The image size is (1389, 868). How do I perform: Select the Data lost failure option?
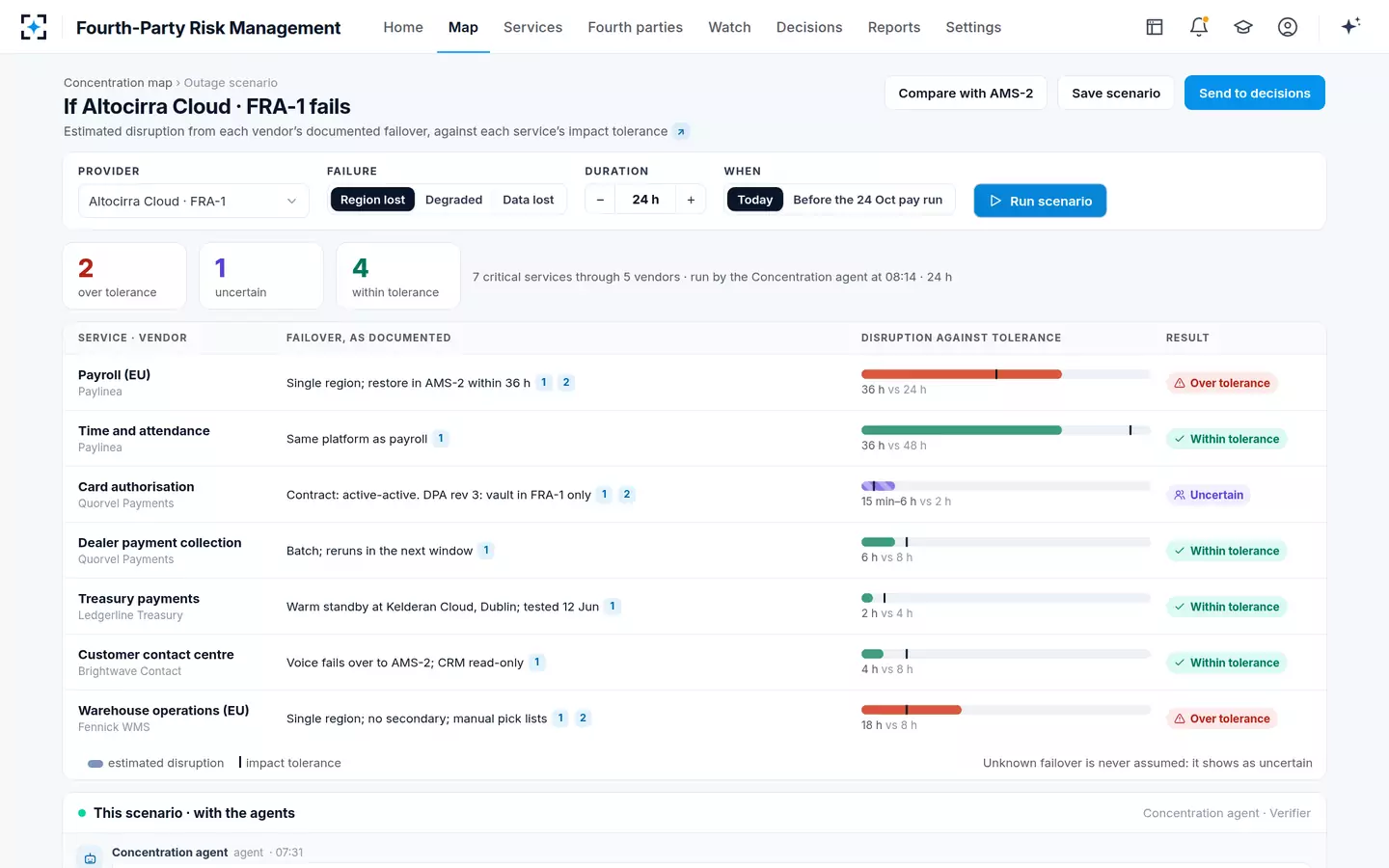tap(529, 200)
